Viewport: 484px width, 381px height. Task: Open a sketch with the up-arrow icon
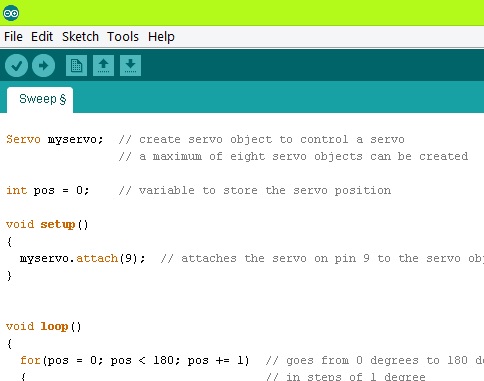(x=103, y=65)
